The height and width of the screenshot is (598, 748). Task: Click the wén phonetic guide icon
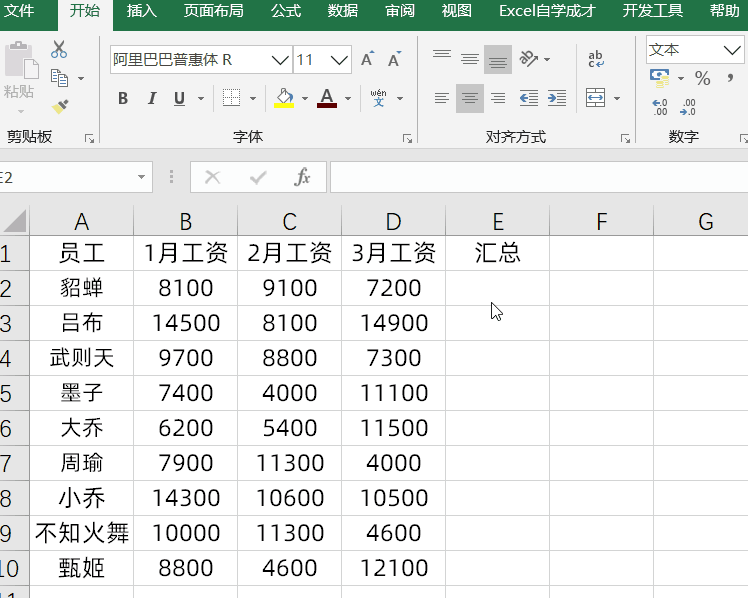378,98
